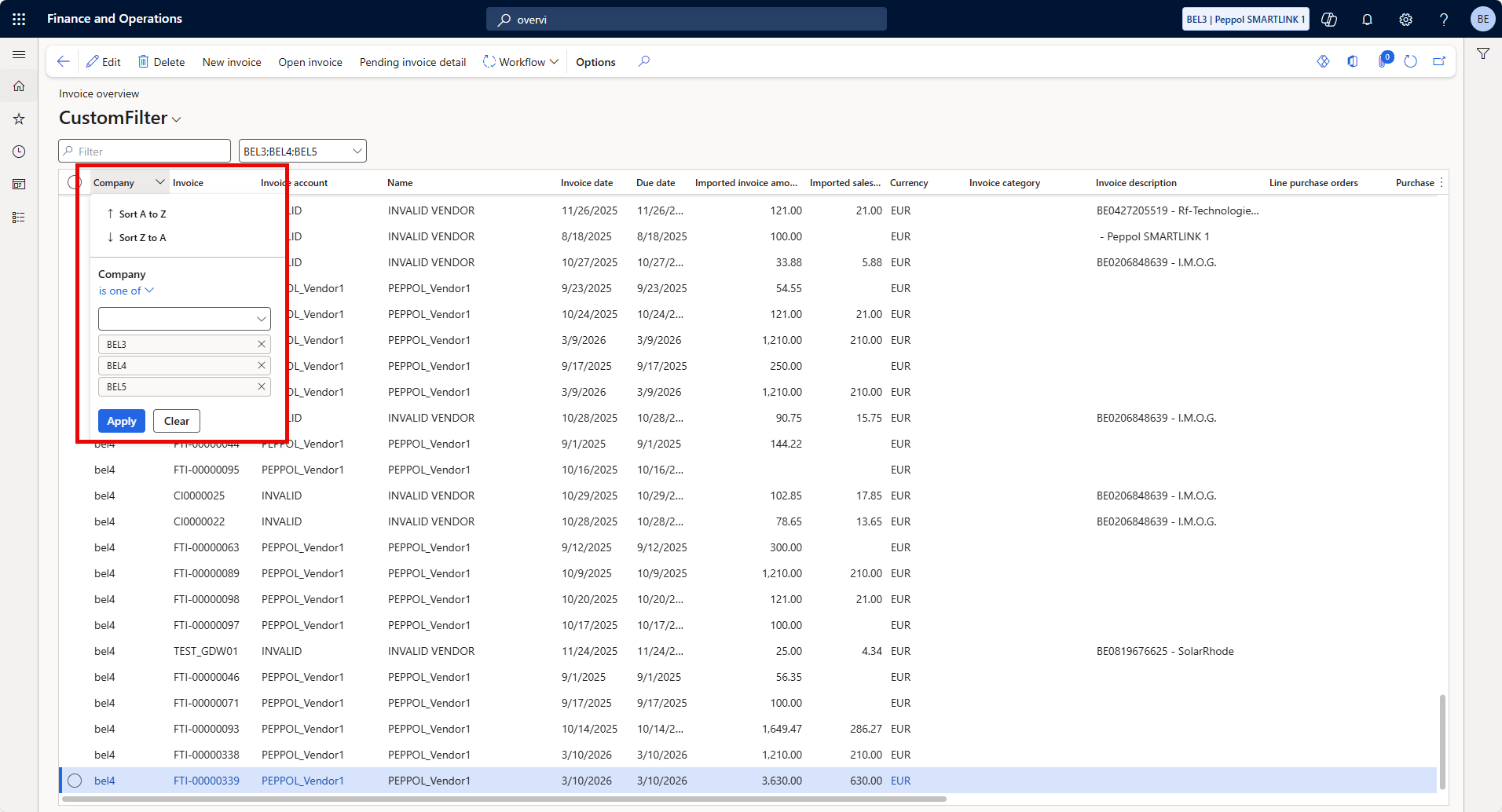Image resolution: width=1502 pixels, height=812 pixels.
Task: Open the BE user account avatar
Action: (x=1482, y=19)
